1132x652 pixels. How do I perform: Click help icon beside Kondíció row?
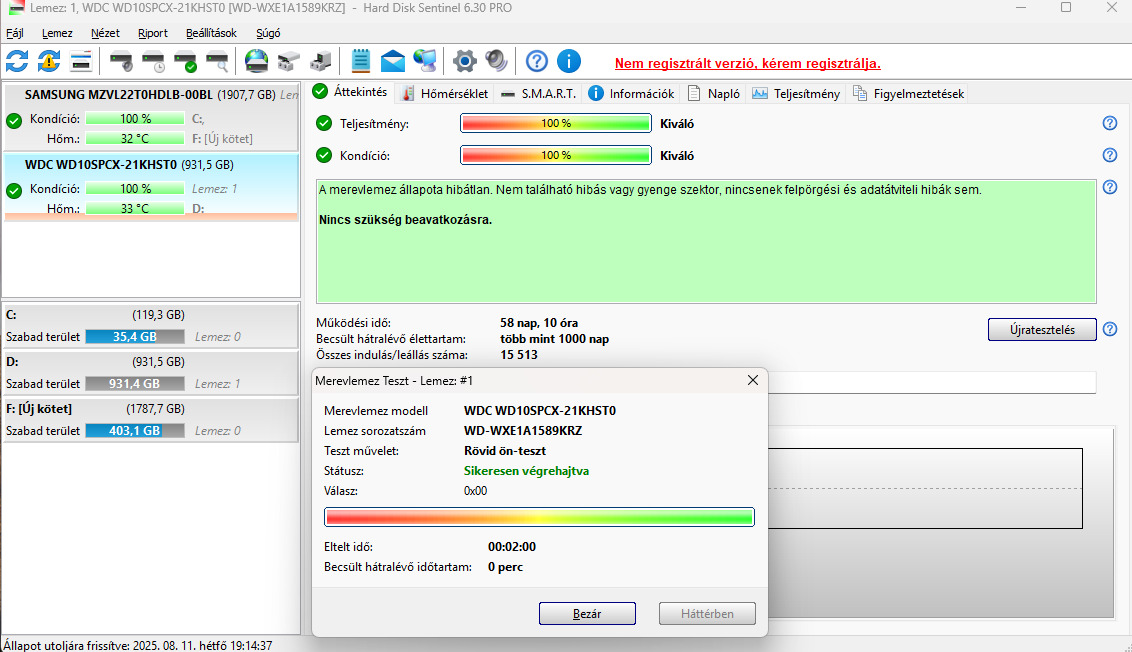click(1110, 155)
